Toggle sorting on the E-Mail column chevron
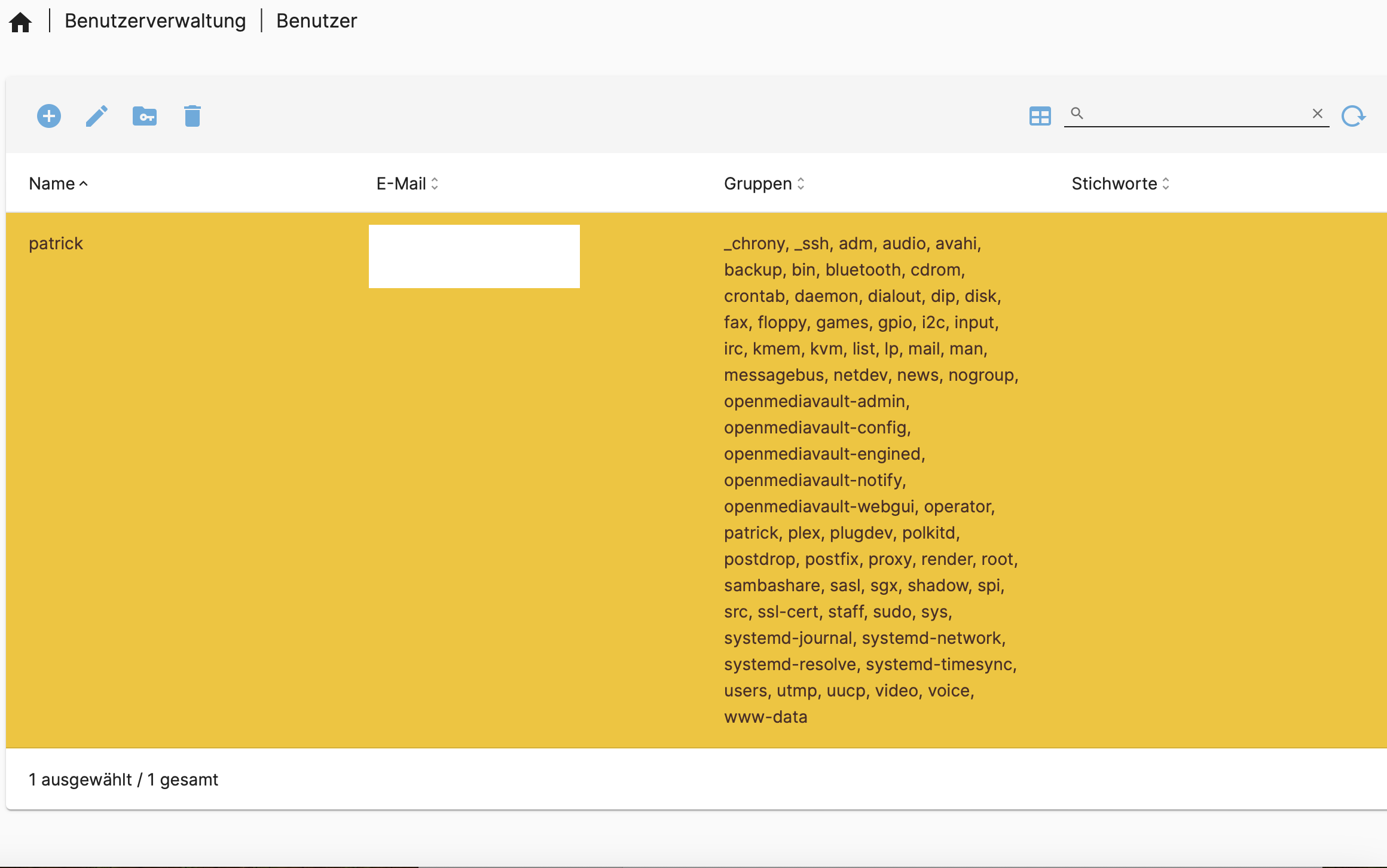The image size is (1387, 868). click(435, 184)
